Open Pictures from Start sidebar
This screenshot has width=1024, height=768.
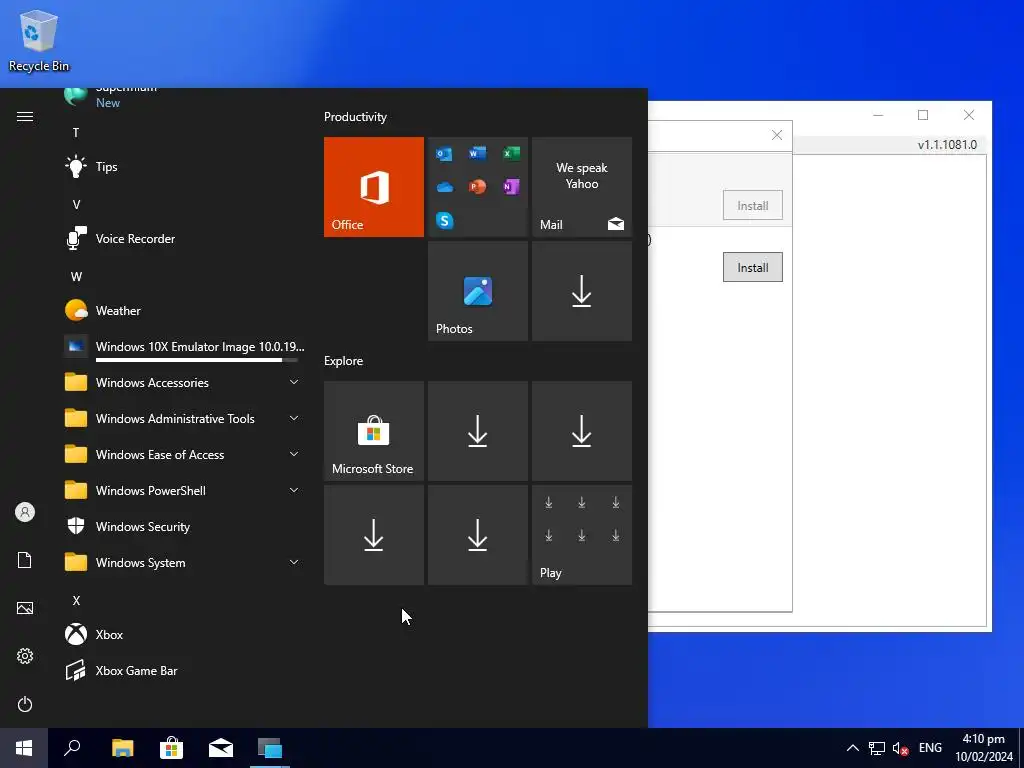pyautogui.click(x=25, y=608)
